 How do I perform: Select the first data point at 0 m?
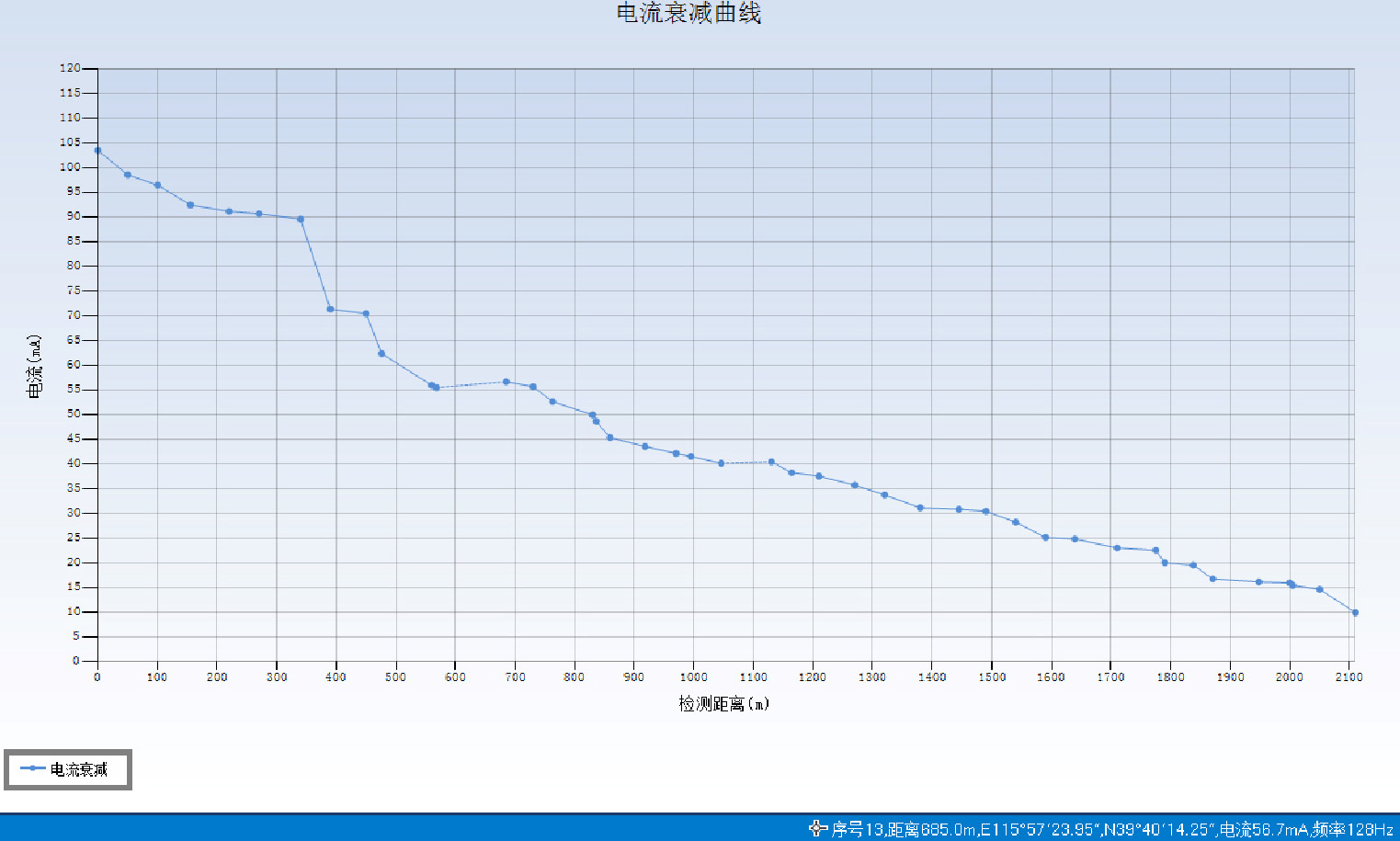(97, 151)
